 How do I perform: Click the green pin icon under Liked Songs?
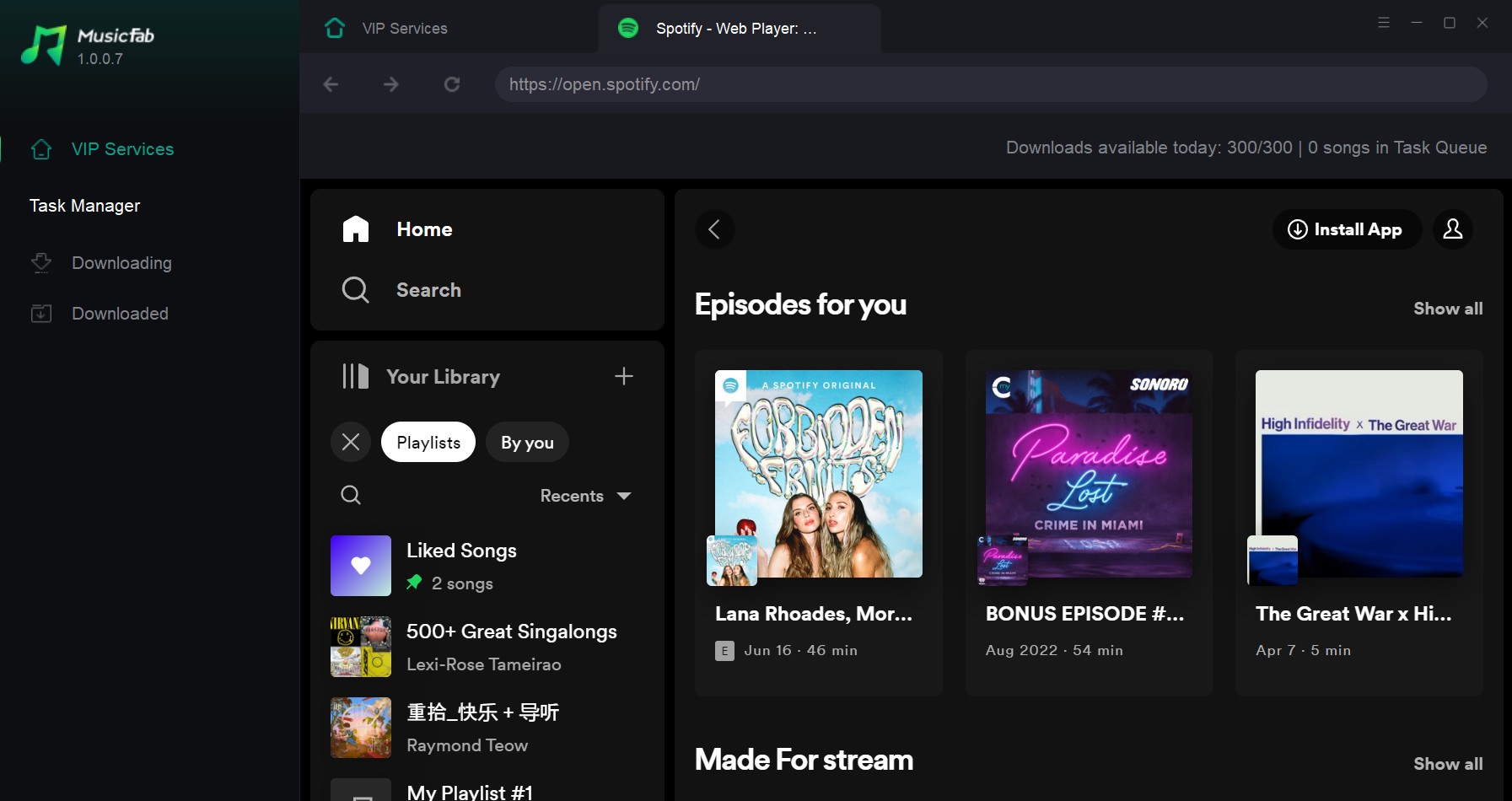414,583
